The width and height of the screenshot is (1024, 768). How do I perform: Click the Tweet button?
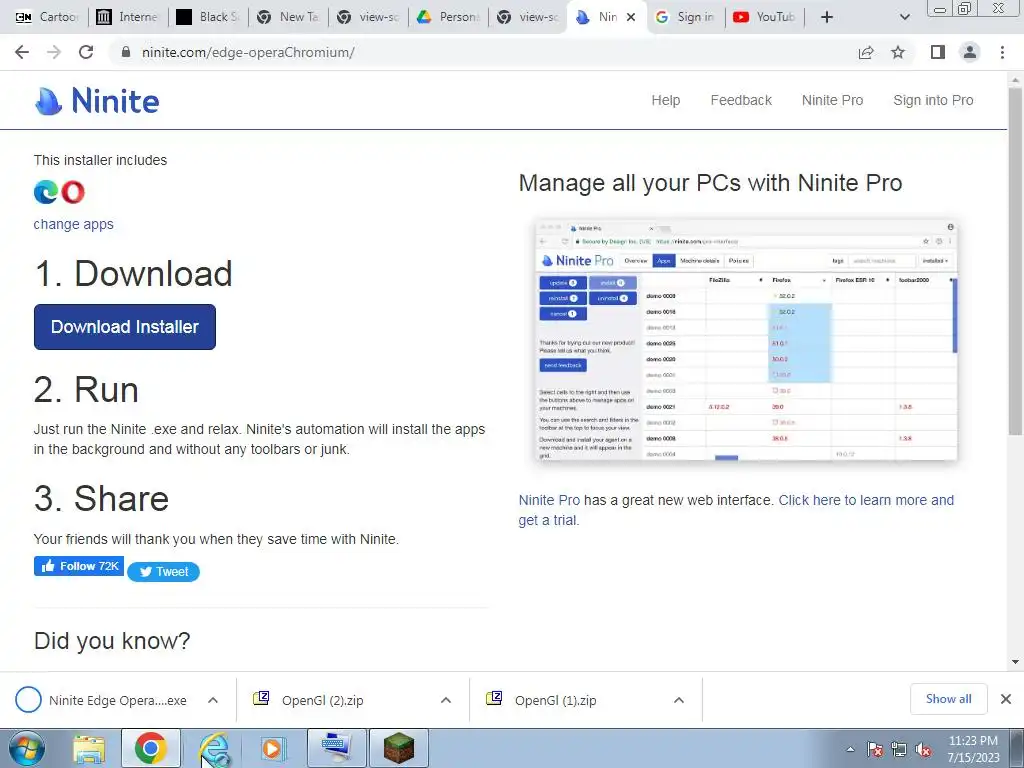(x=163, y=572)
